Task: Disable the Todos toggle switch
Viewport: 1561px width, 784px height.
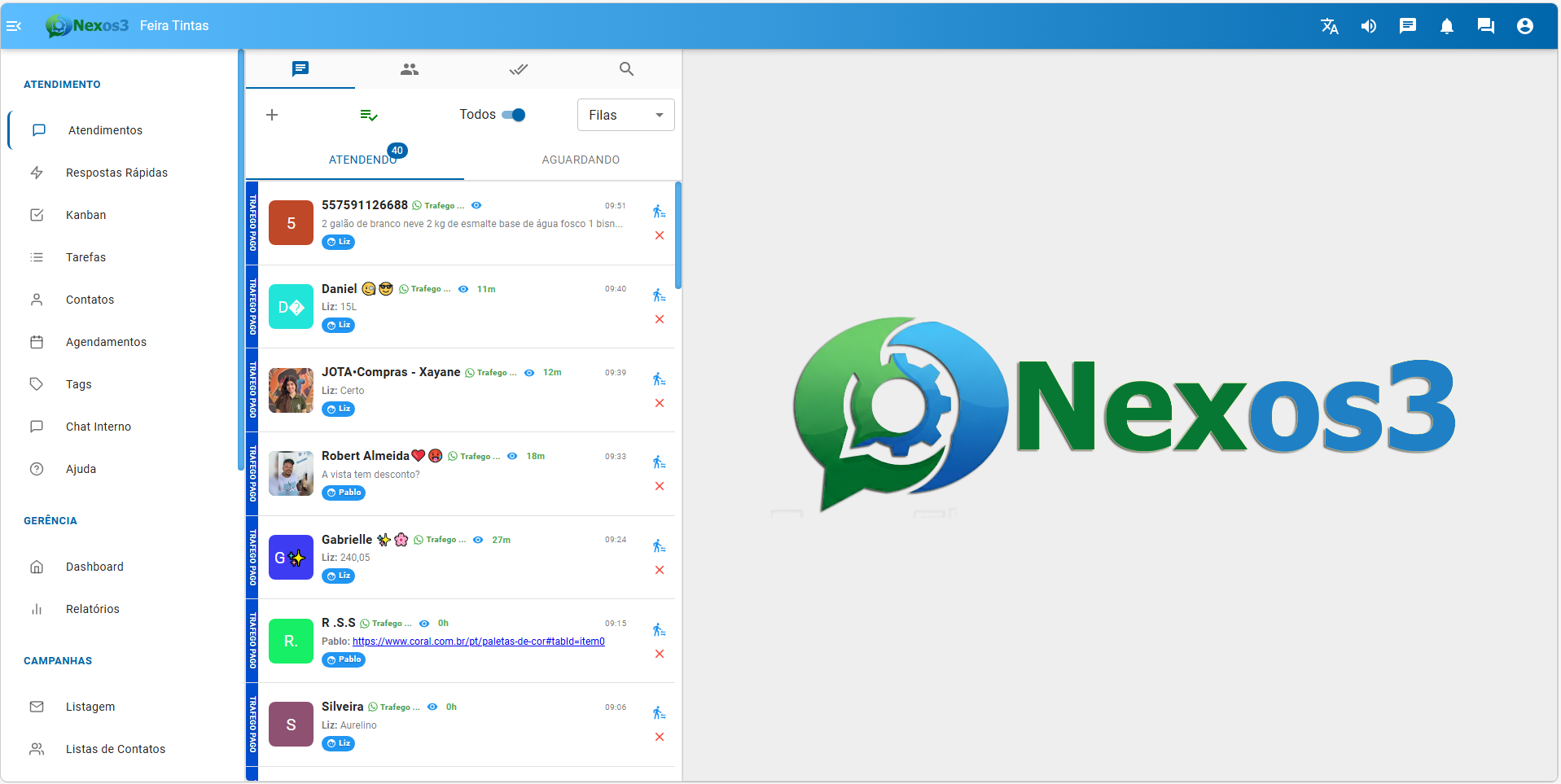Action: (515, 115)
